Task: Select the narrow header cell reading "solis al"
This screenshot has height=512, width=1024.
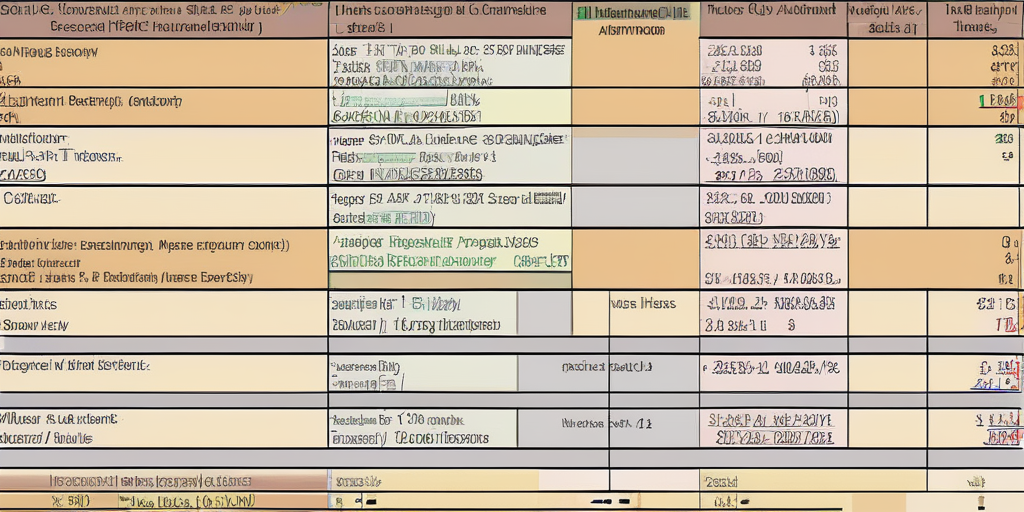Action: coord(887,19)
